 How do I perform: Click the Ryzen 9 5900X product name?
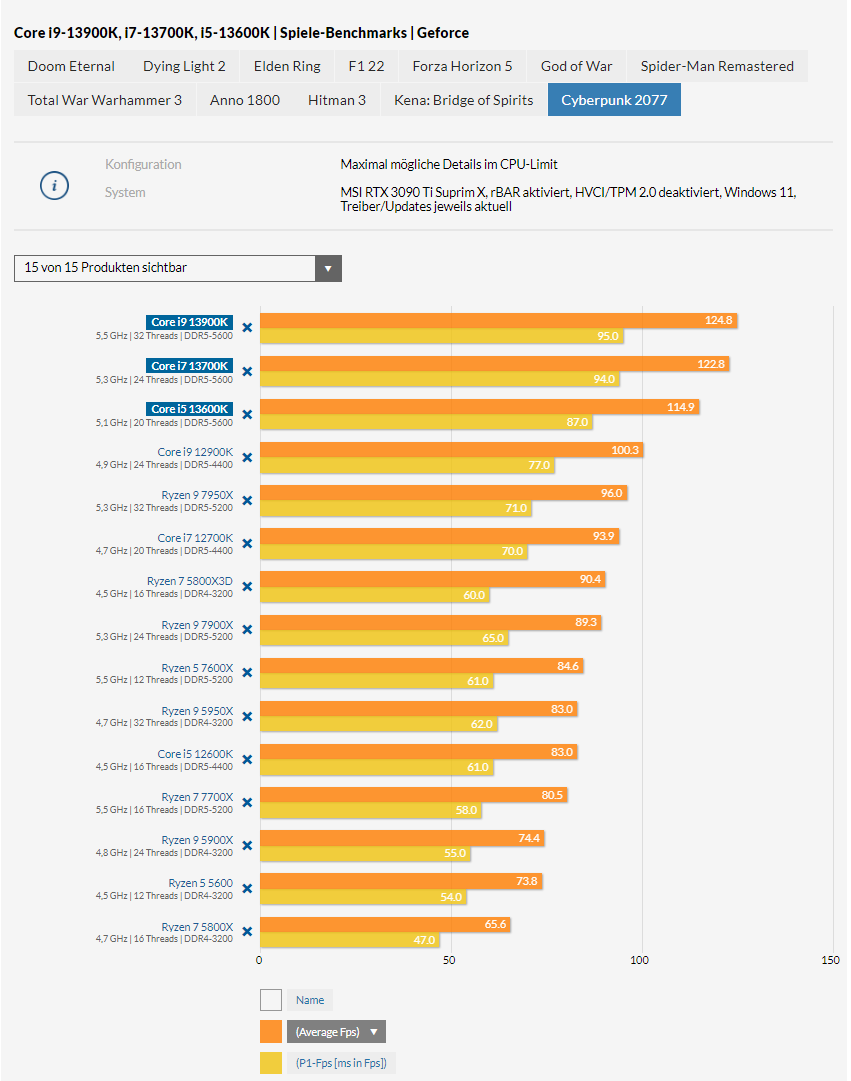click(197, 840)
